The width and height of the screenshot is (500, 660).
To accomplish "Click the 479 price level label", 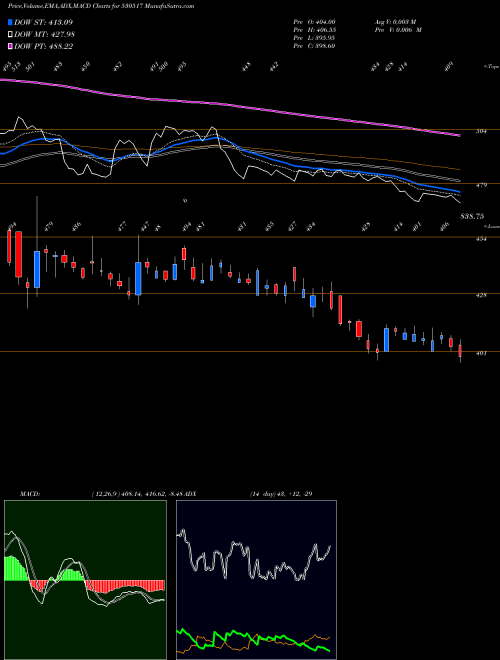I will 481,185.
